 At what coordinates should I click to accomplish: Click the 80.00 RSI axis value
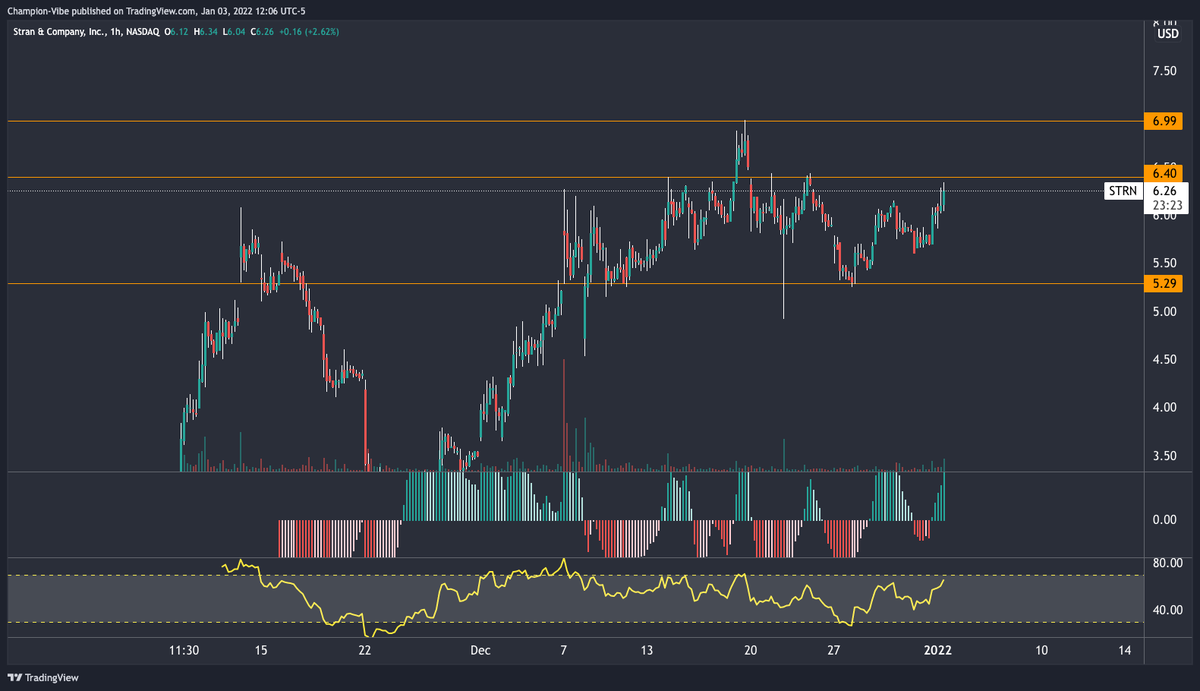(x=1167, y=562)
